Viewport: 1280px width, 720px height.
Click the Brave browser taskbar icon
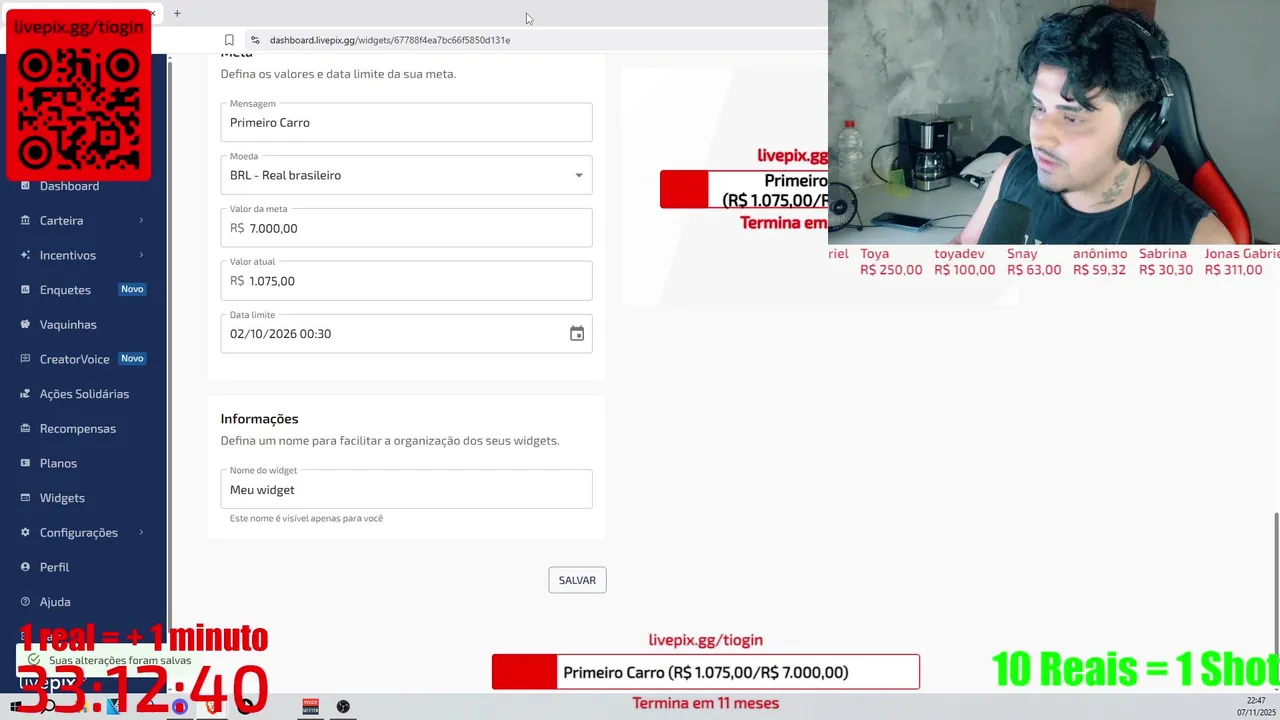point(212,707)
